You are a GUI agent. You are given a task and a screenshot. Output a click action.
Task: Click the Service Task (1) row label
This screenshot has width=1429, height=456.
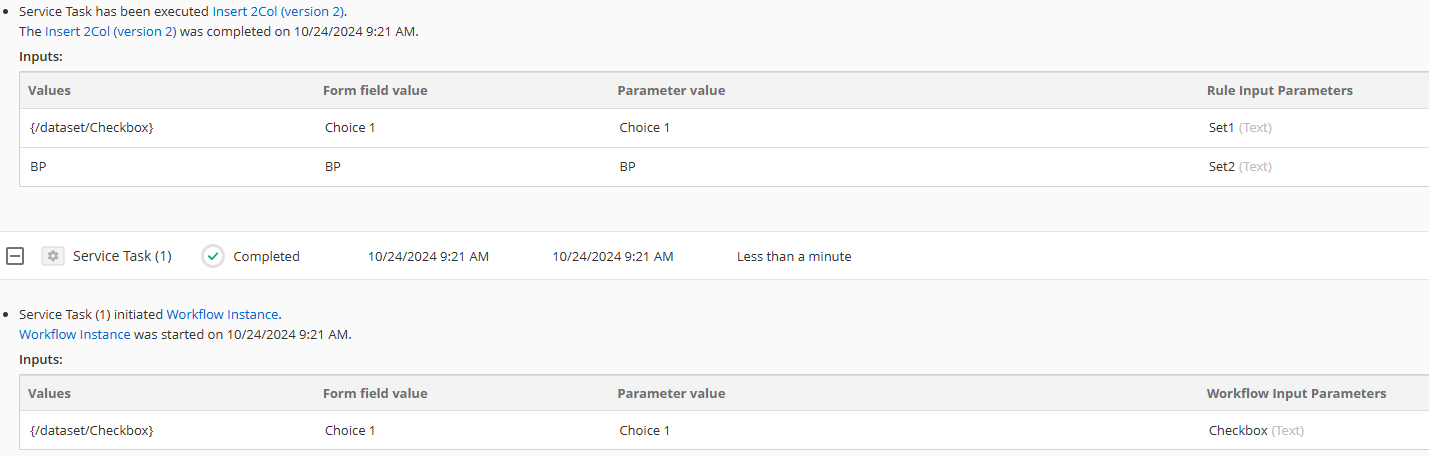(122, 256)
